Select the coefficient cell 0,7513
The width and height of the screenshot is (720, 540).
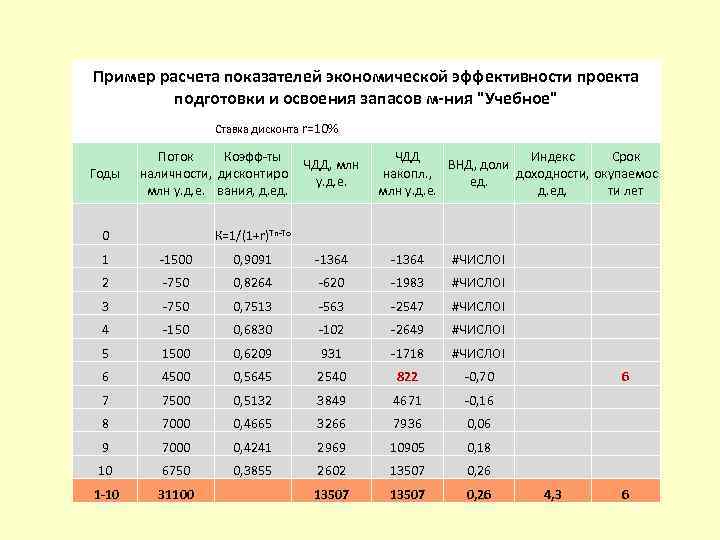pos(253,306)
